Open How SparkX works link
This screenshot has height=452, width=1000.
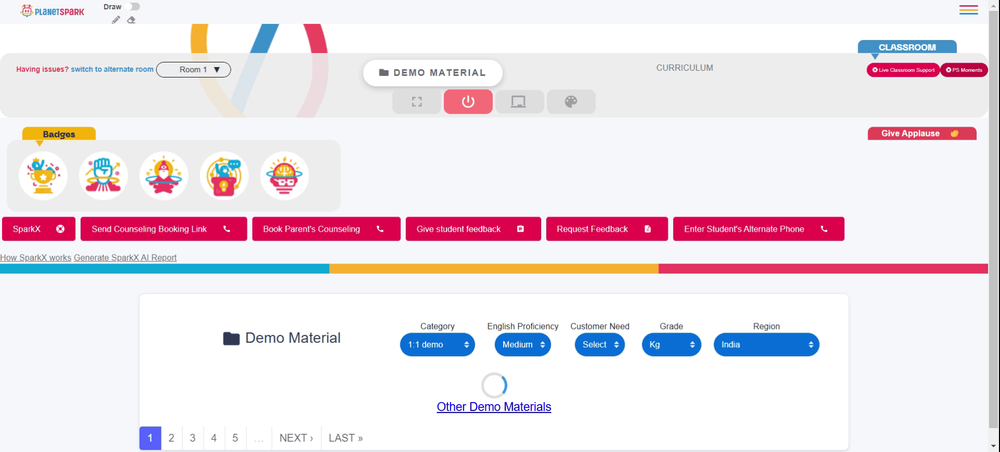pyautogui.click(x=36, y=258)
